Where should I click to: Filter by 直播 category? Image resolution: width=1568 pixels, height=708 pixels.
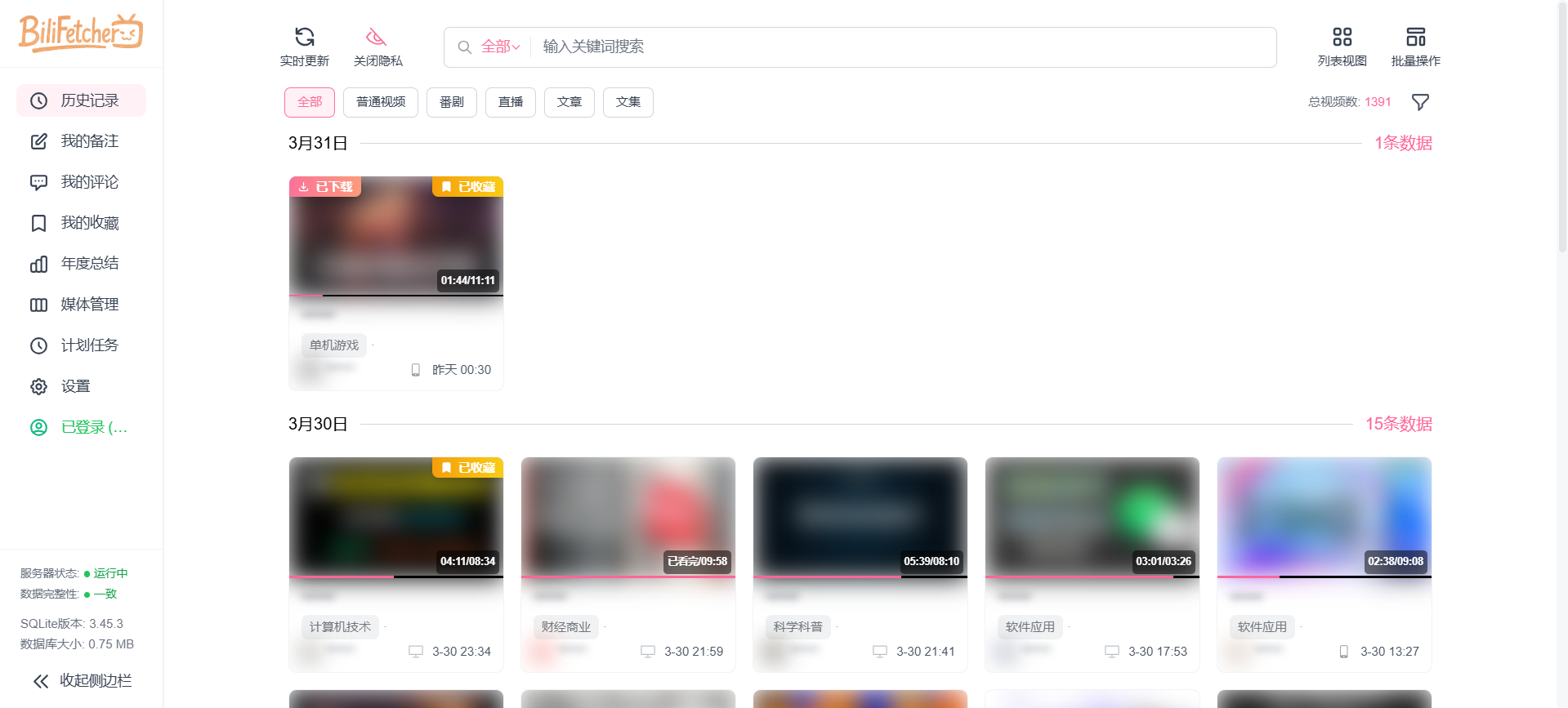coord(510,102)
